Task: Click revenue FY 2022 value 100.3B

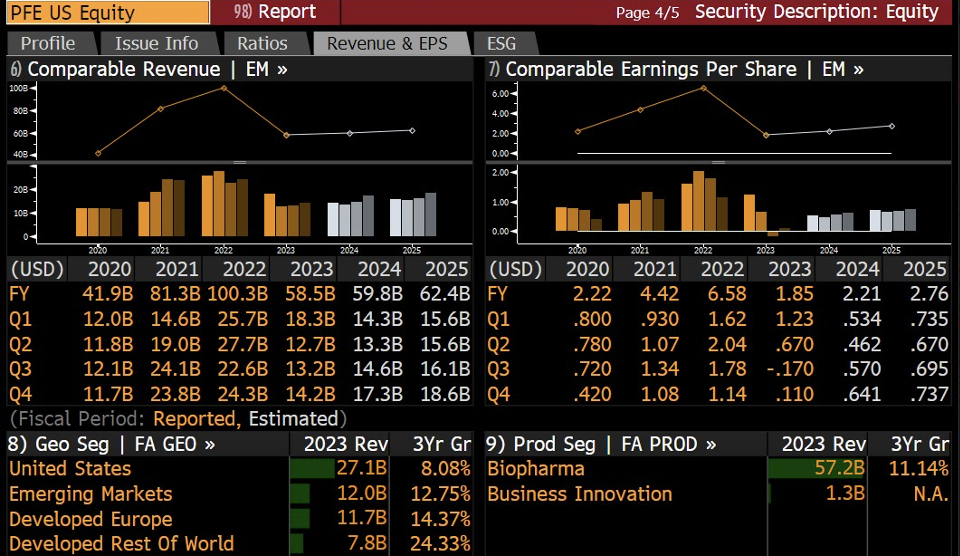Action: click(238, 294)
